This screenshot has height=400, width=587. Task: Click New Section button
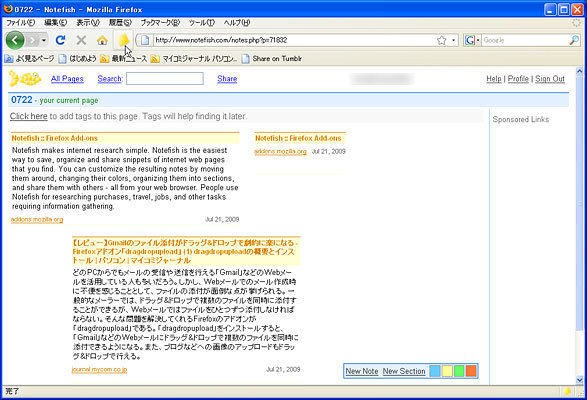pos(404,371)
